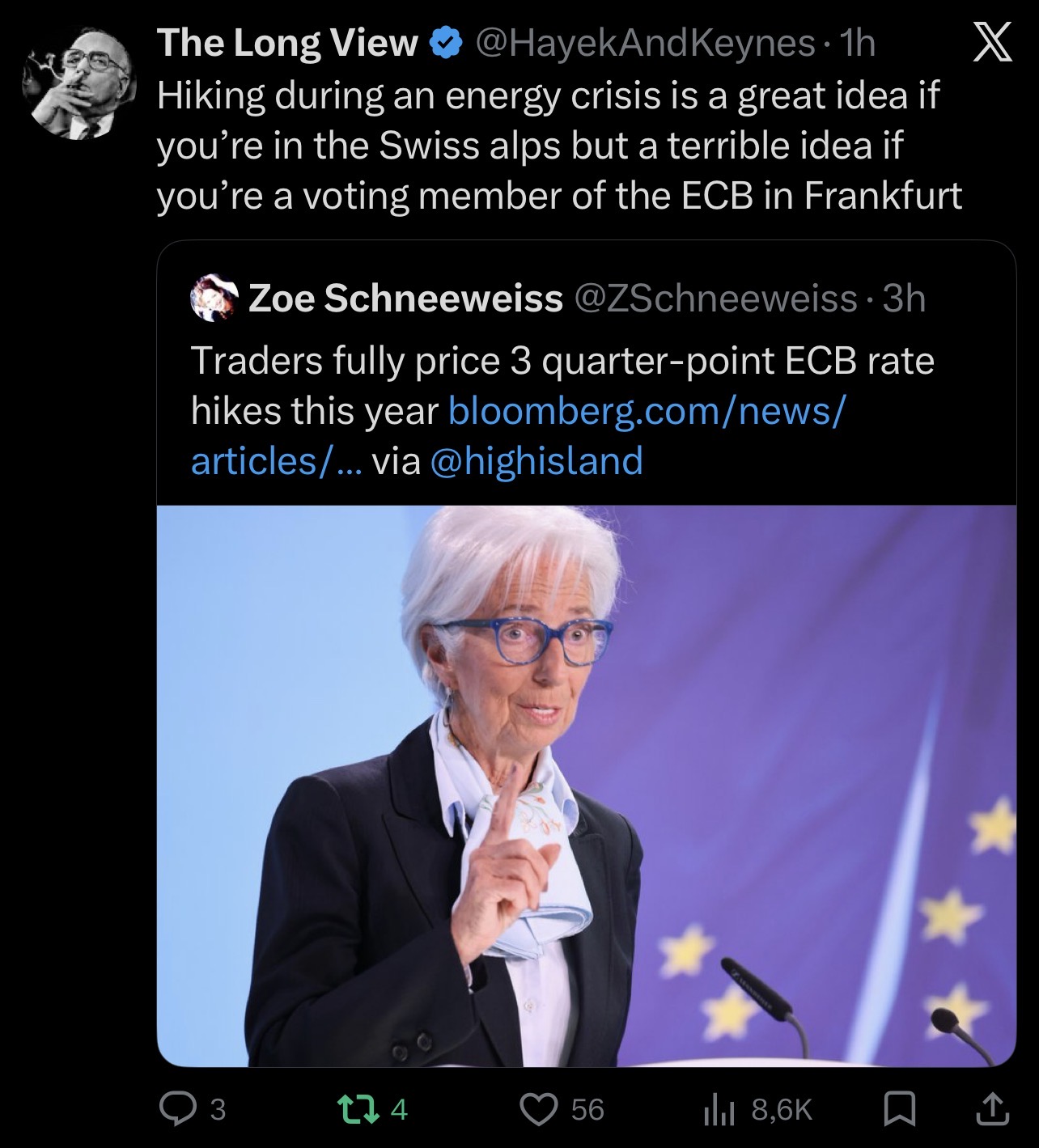
Task: Click the display name The Long View
Action: point(287,44)
